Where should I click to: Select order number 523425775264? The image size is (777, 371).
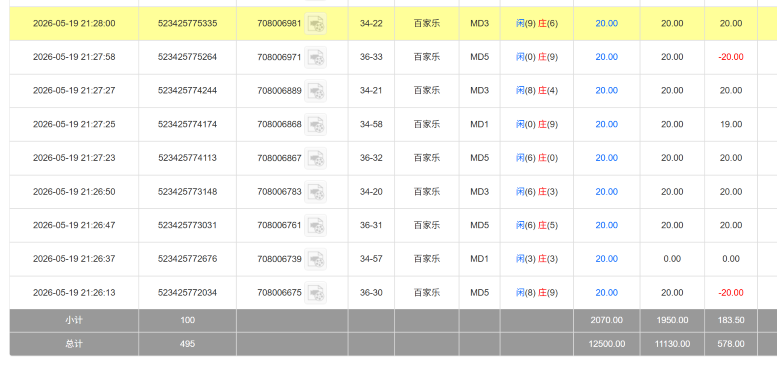click(187, 57)
